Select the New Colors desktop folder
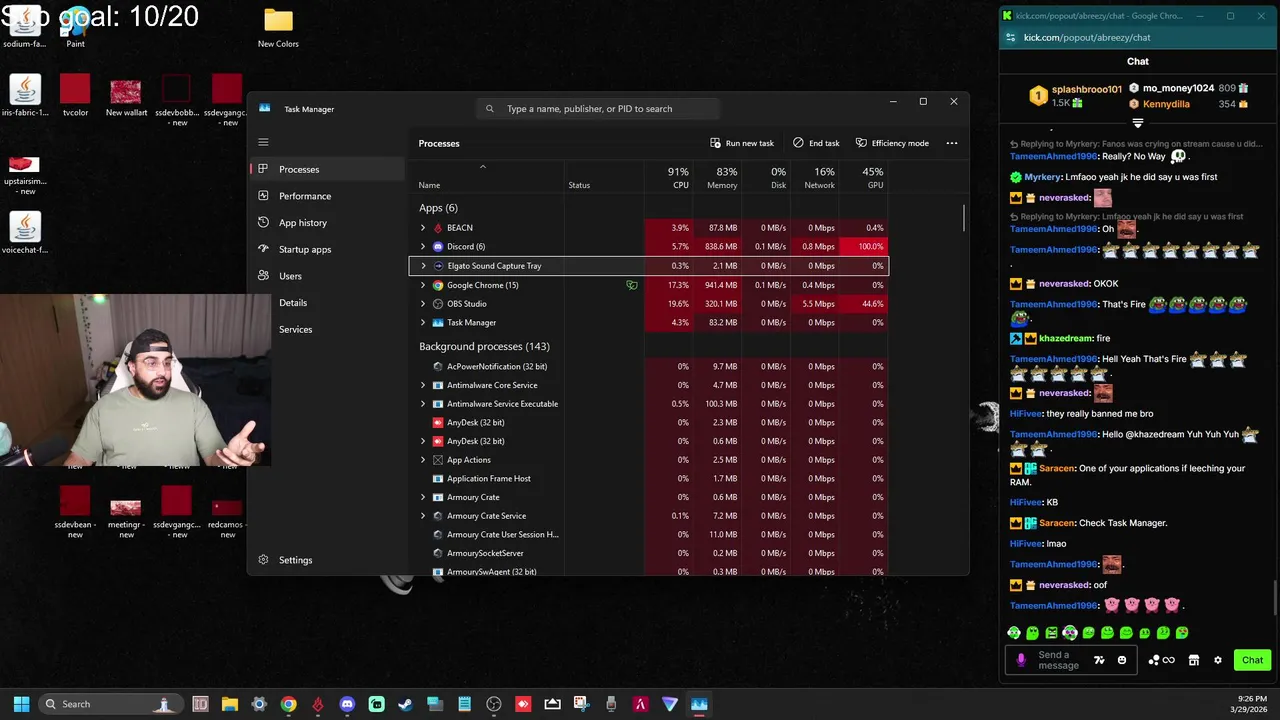Screen dimensions: 1280x720 (278, 28)
